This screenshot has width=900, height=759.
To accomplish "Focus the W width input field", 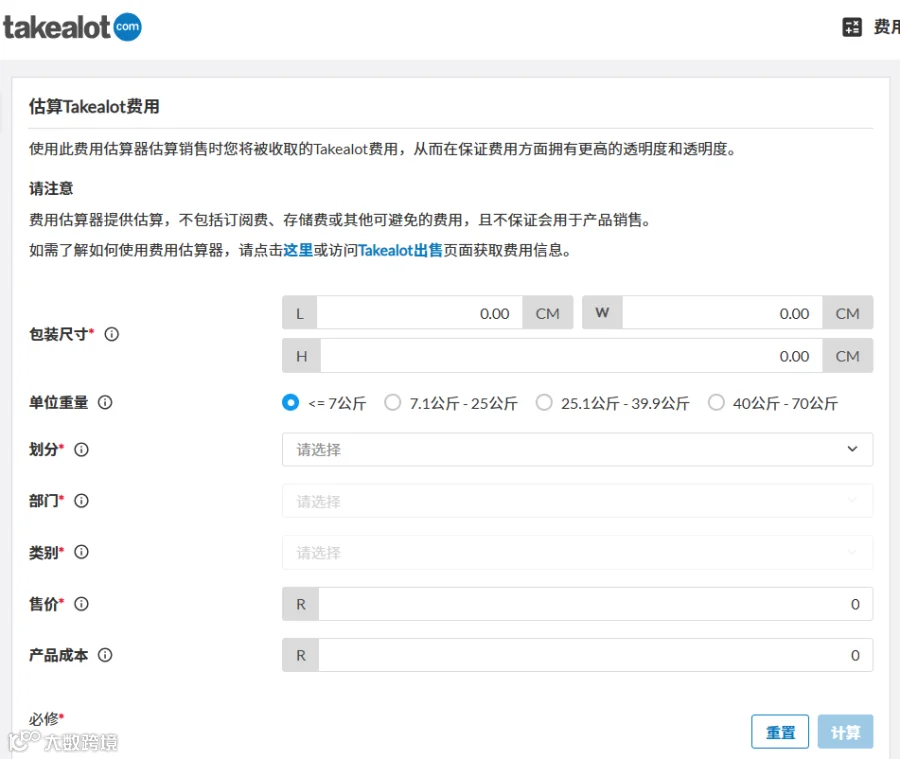I will 723,313.
